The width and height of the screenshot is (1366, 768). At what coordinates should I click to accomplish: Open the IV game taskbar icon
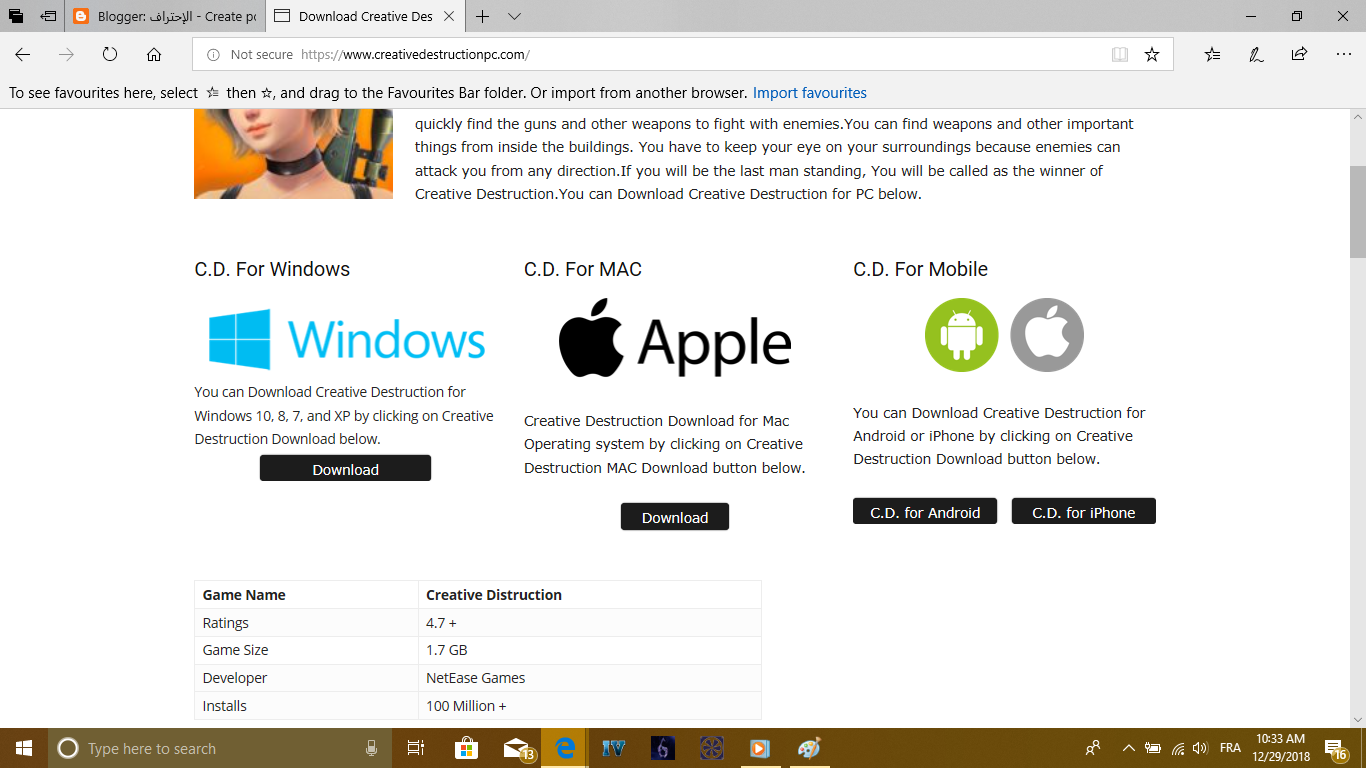click(614, 748)
